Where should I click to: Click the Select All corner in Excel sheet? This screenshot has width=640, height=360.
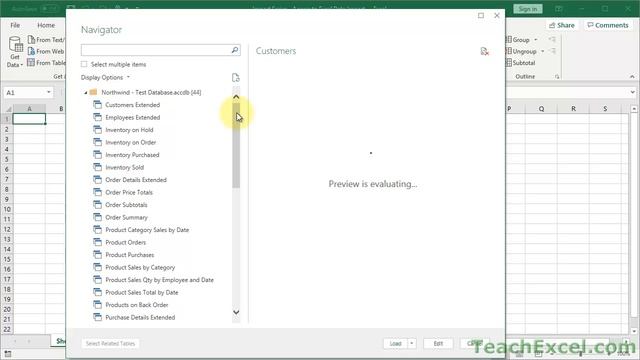(7, 109)
